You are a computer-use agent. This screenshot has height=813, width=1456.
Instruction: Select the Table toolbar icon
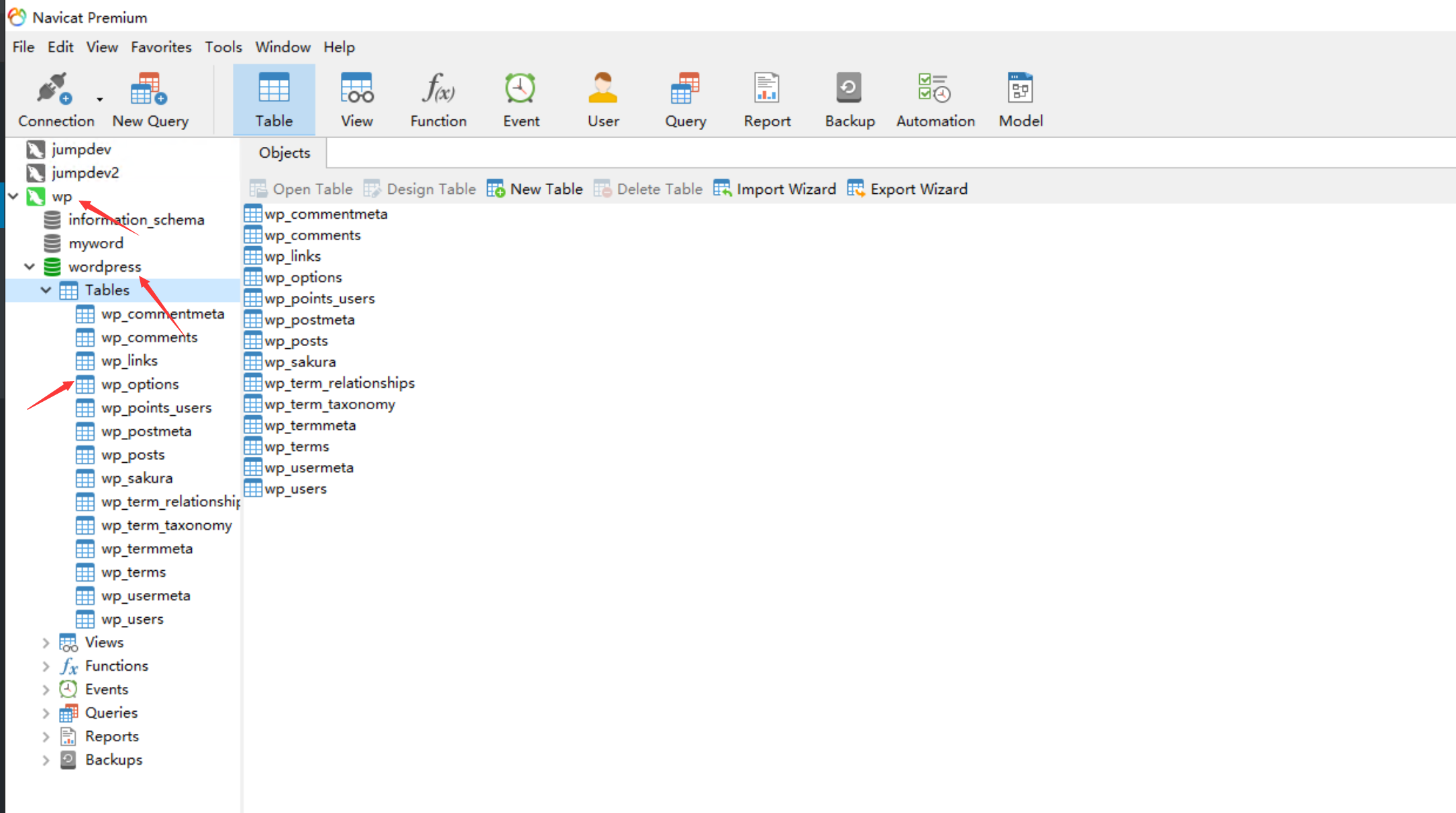pos(274,100)
